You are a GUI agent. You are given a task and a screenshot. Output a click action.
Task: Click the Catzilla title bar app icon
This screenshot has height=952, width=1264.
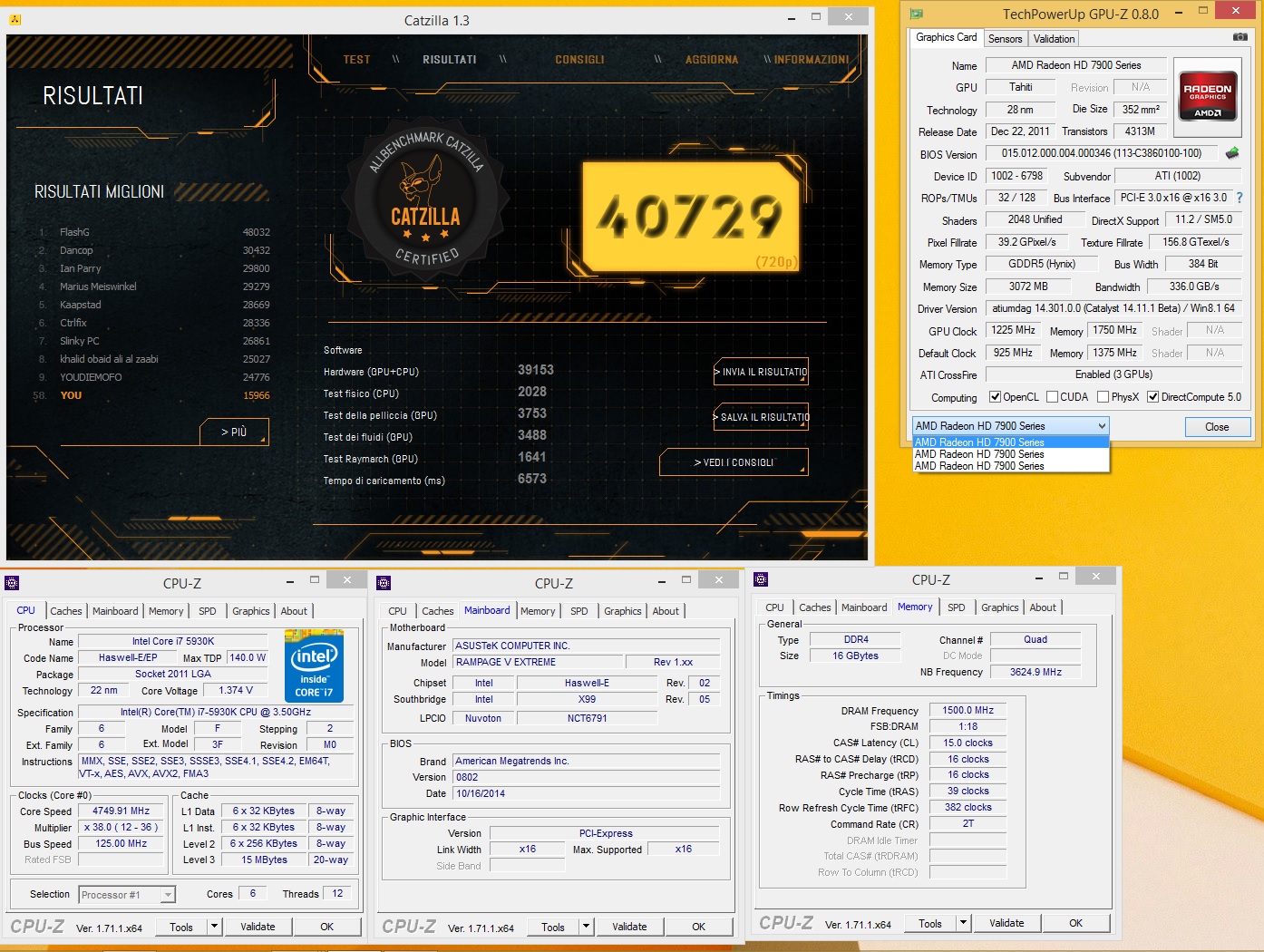pyautogui.click(x=15, y=19)
